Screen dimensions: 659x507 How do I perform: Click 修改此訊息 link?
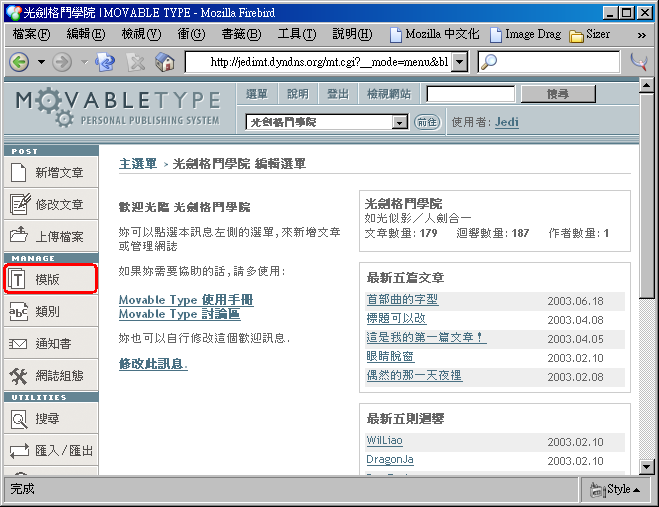click(153, 364)
